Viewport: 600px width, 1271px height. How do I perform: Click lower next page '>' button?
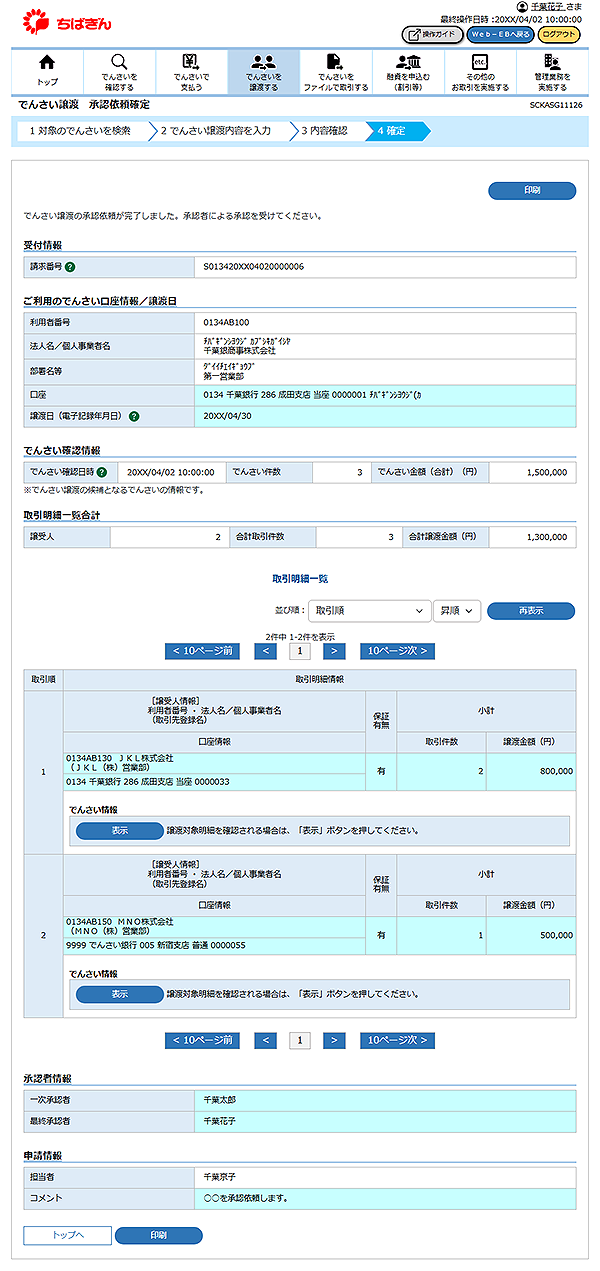[335, 1040]
